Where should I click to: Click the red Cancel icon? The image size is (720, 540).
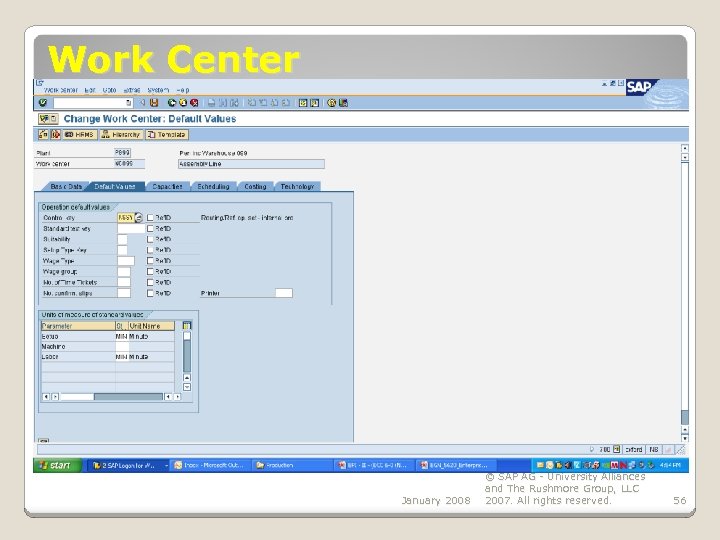pyautogui.click(x=194, y=103)
